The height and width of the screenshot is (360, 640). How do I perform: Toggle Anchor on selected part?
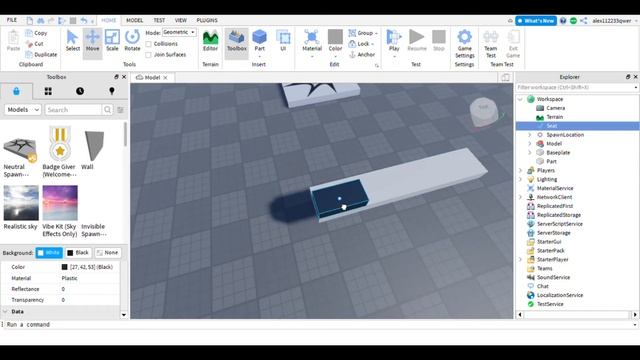(x=362, y=54)
